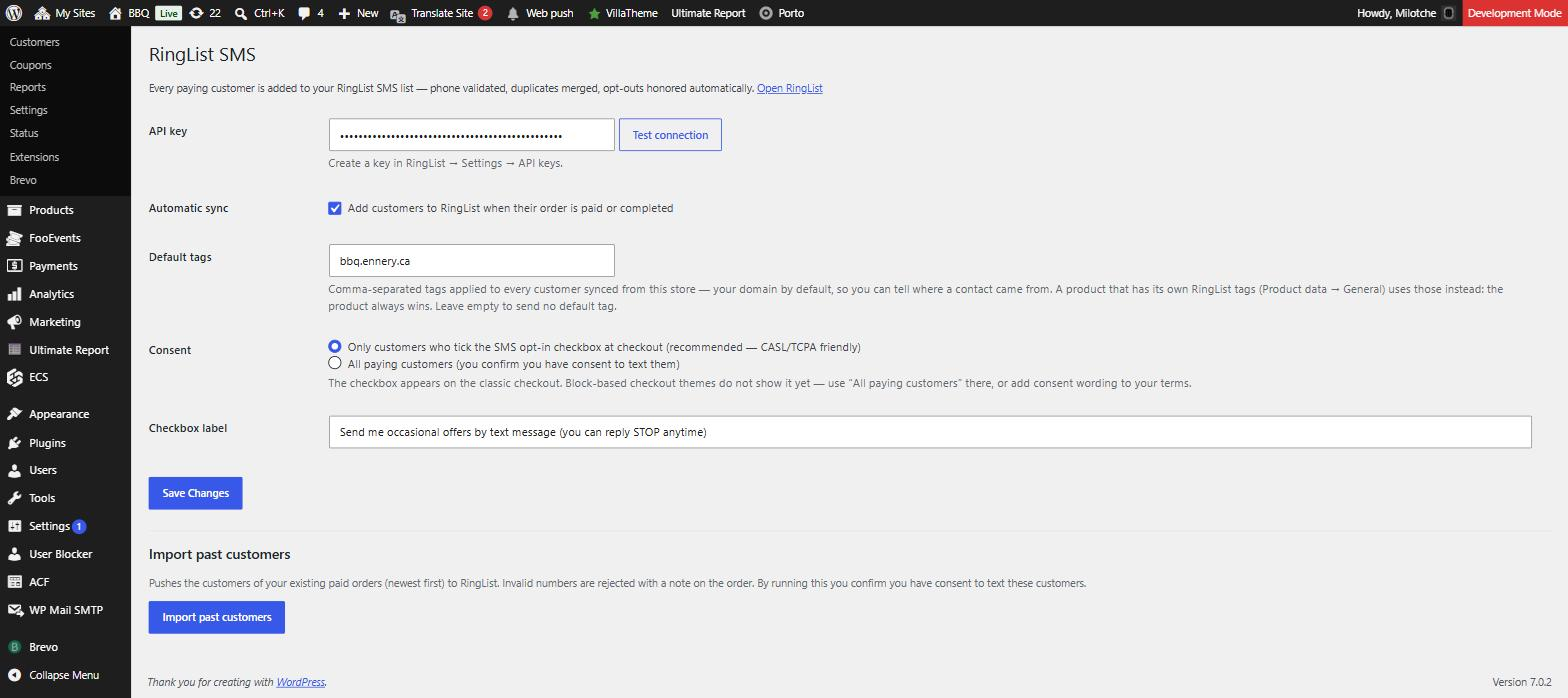Focus the API key field
The height and width of the screenshot is (698, 1568).
pos(471,135)
